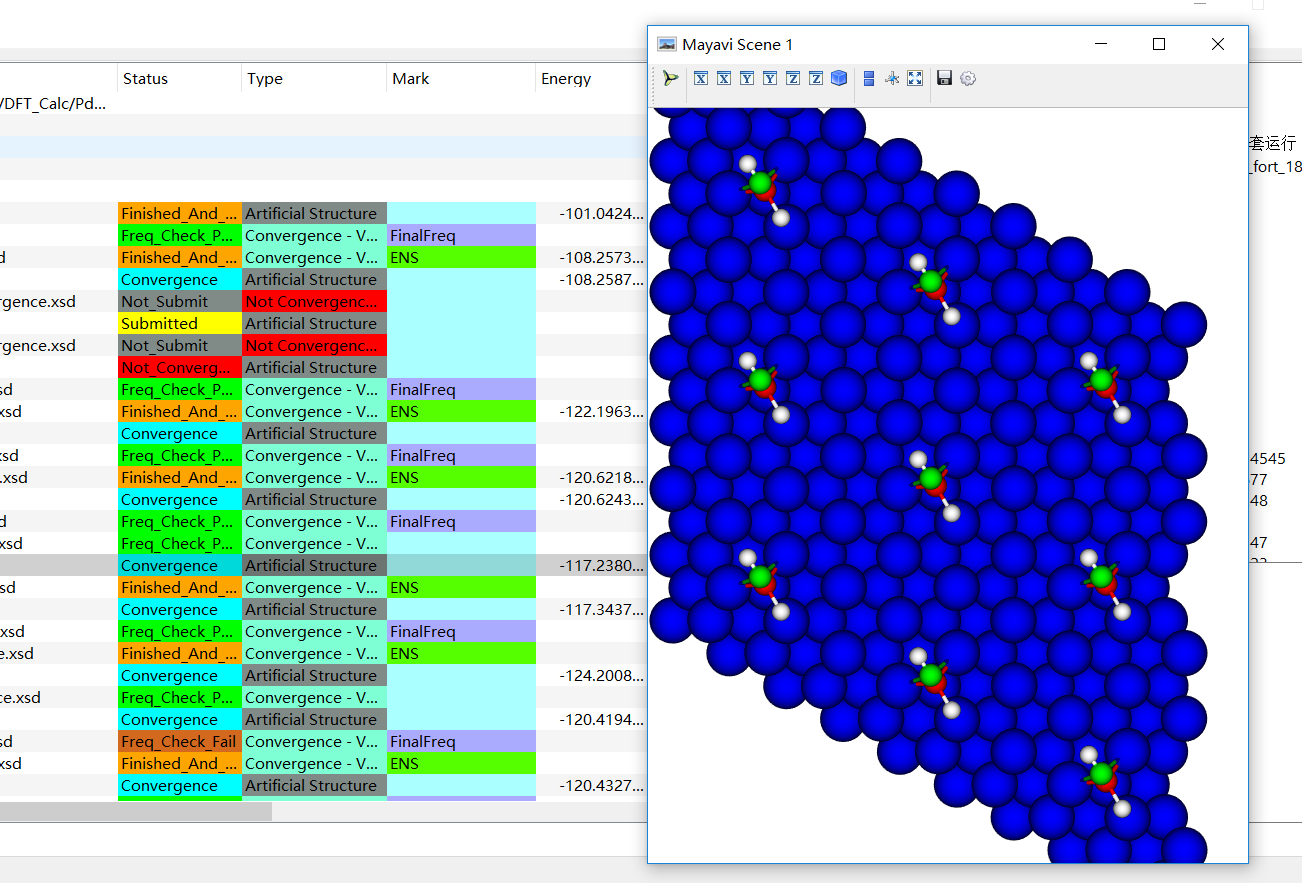Select the red Not_Converg... status cell
Screen dimensions: 1302x883
(x=180, y=367)
